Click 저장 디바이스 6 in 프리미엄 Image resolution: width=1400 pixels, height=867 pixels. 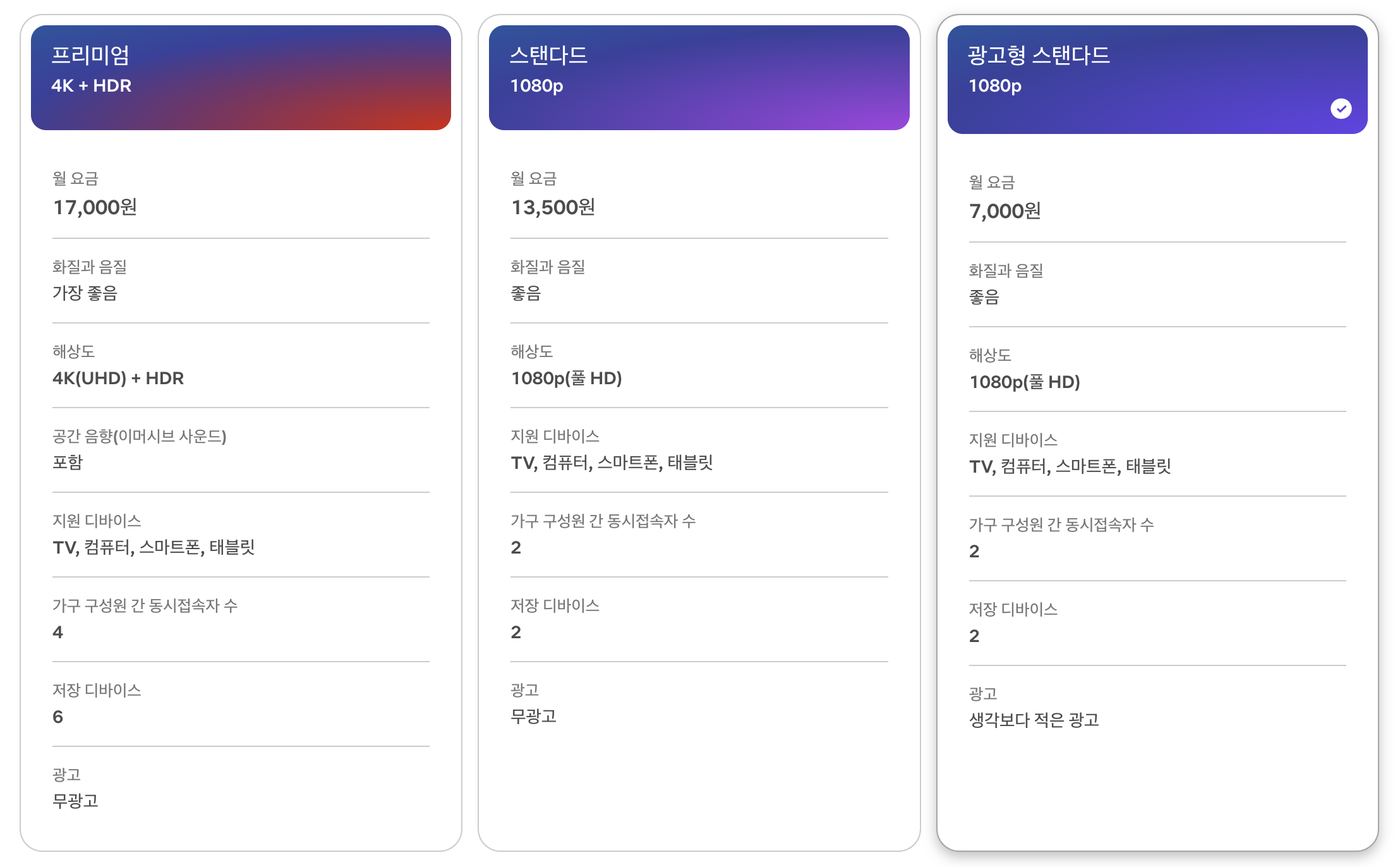pos(58,717)
